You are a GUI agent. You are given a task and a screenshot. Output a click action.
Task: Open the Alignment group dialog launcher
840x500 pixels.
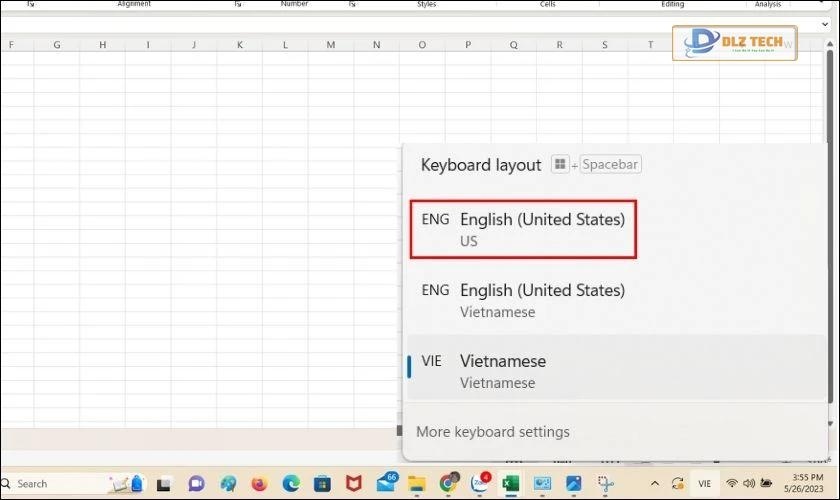(238, 4)
